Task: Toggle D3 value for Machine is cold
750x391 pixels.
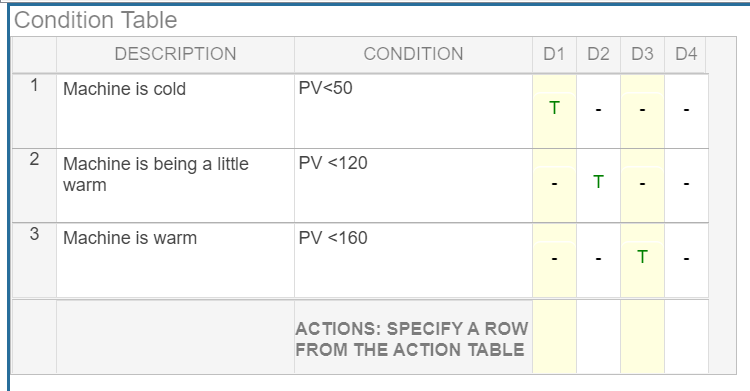Action: pyautogui.click(x=642, y=111)
